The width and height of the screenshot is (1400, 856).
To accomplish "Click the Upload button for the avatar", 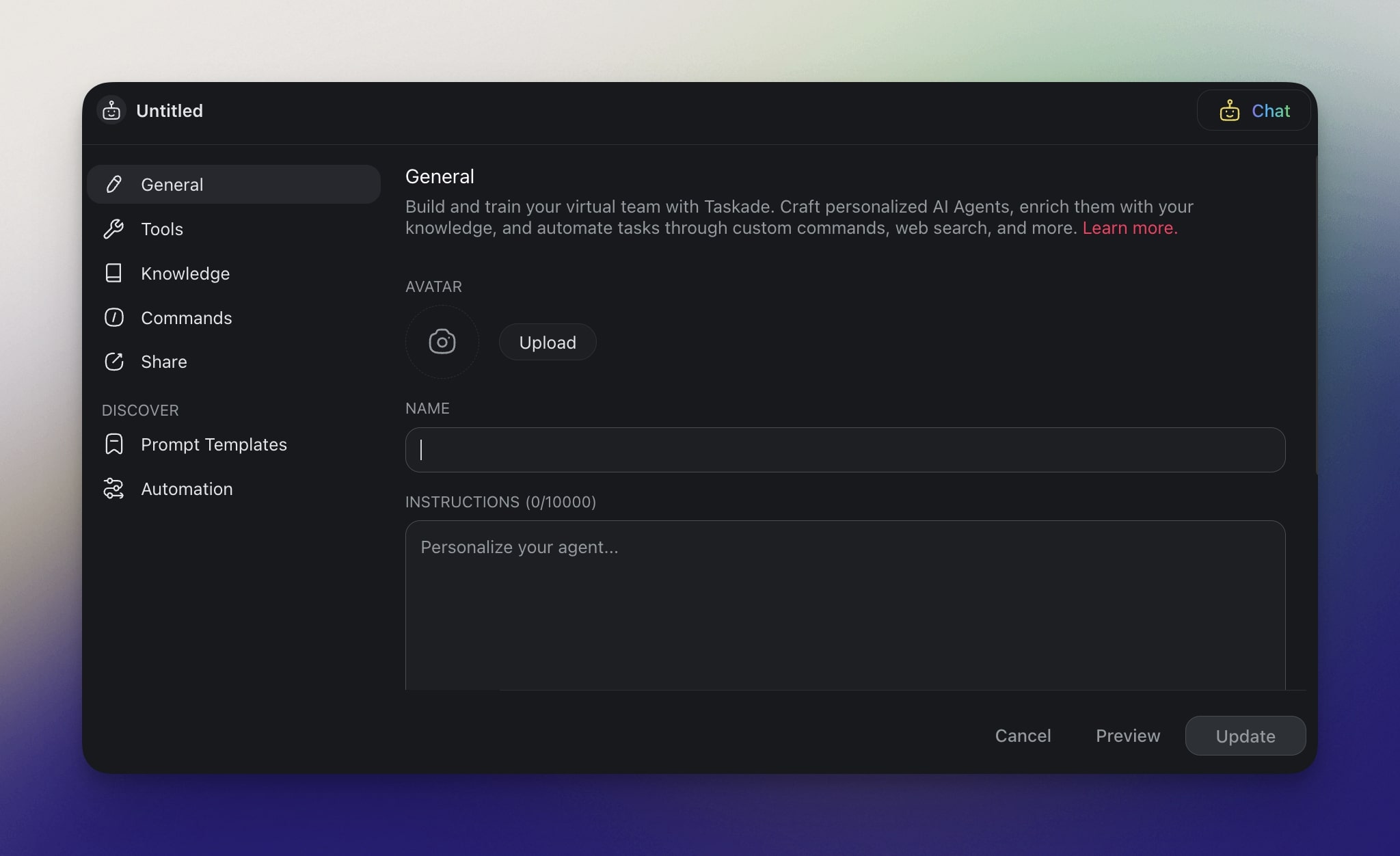I will point(547,342).
